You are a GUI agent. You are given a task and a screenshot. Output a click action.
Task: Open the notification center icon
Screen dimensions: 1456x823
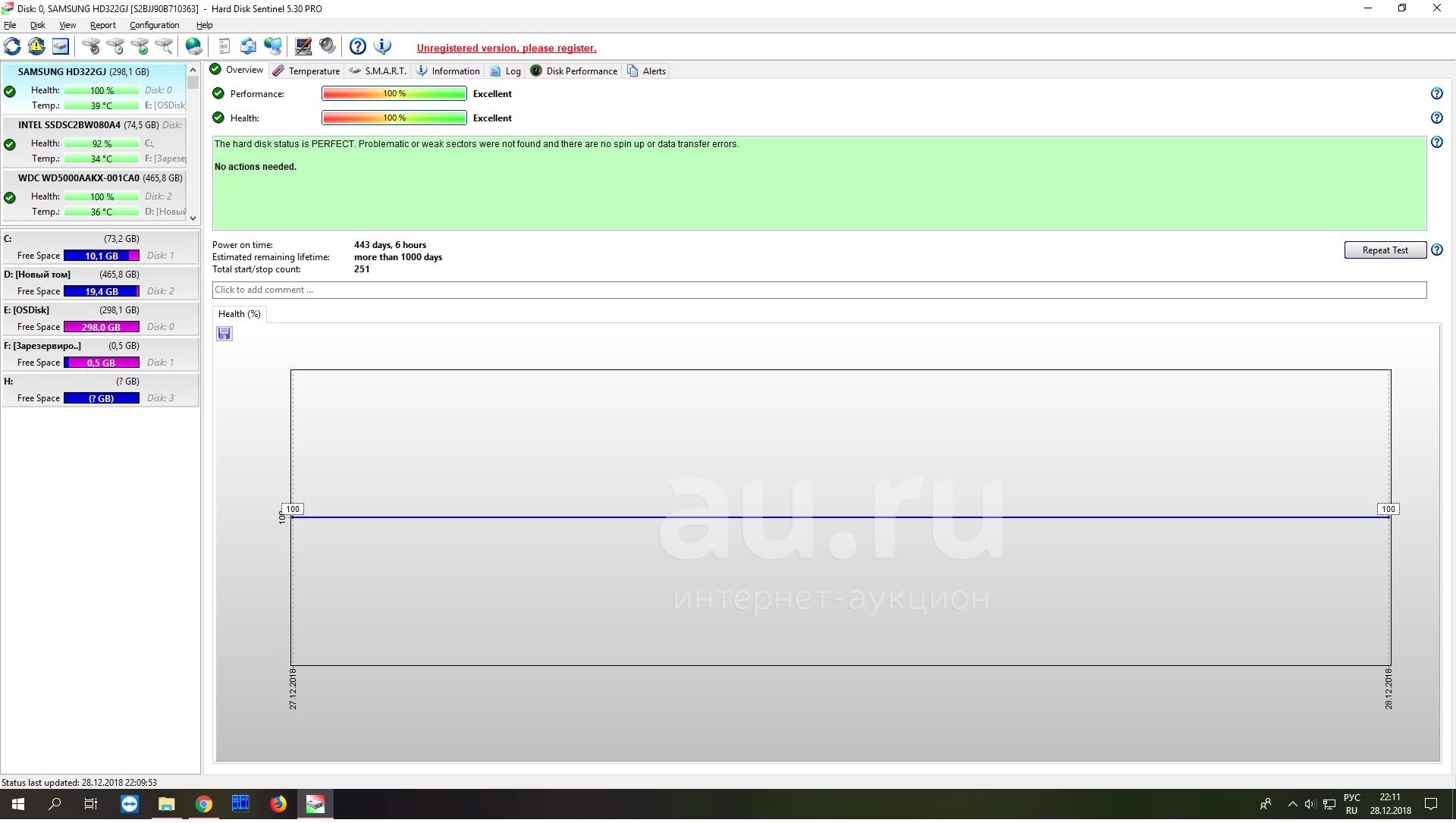(1431, 804)
